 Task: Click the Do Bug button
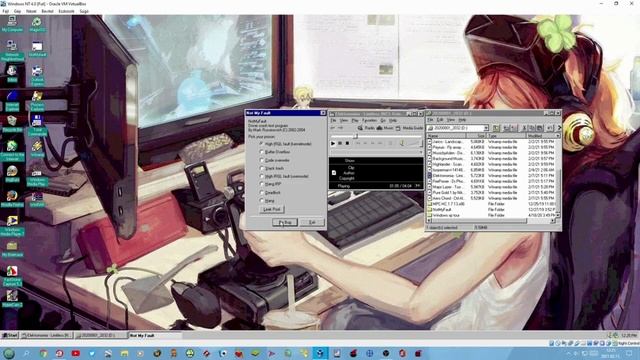(x=285, y=222)
